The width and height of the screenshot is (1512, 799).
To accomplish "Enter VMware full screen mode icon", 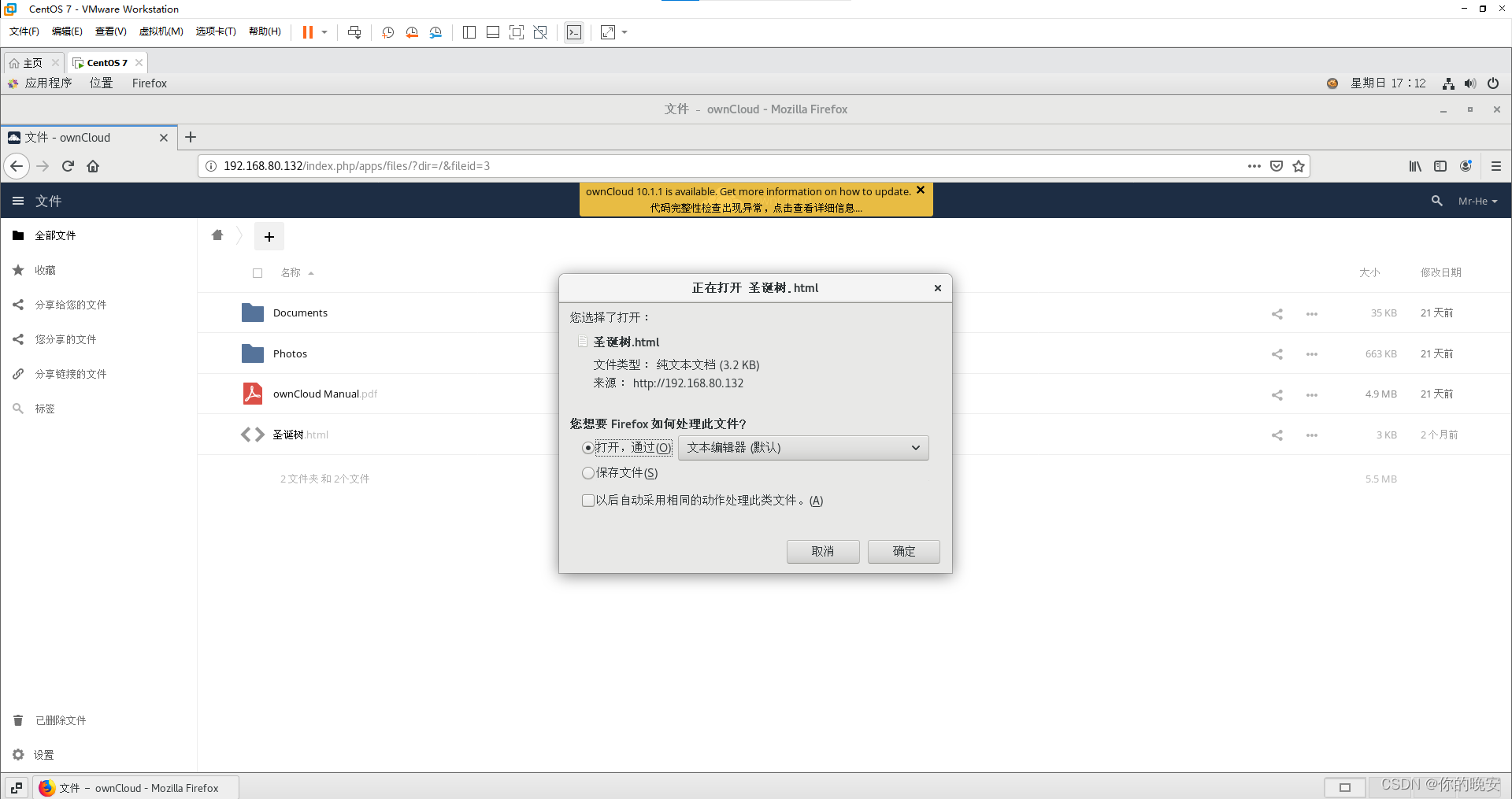I will [x=517, y=32].
